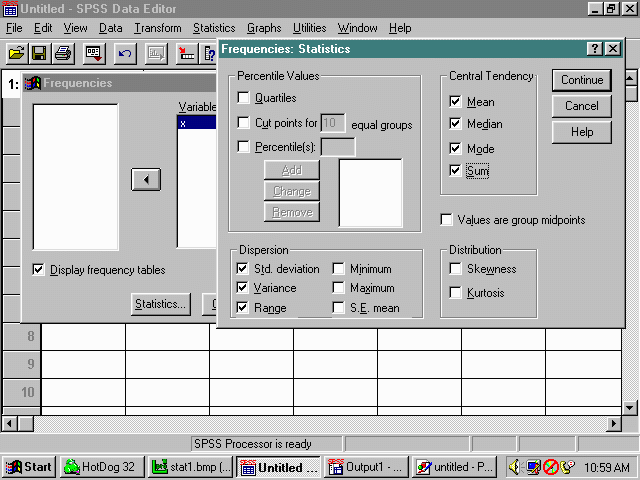Viewport: 640px width, 480px height.
Task: Select variable x in Variable(s) list
Action: point(197,123)
